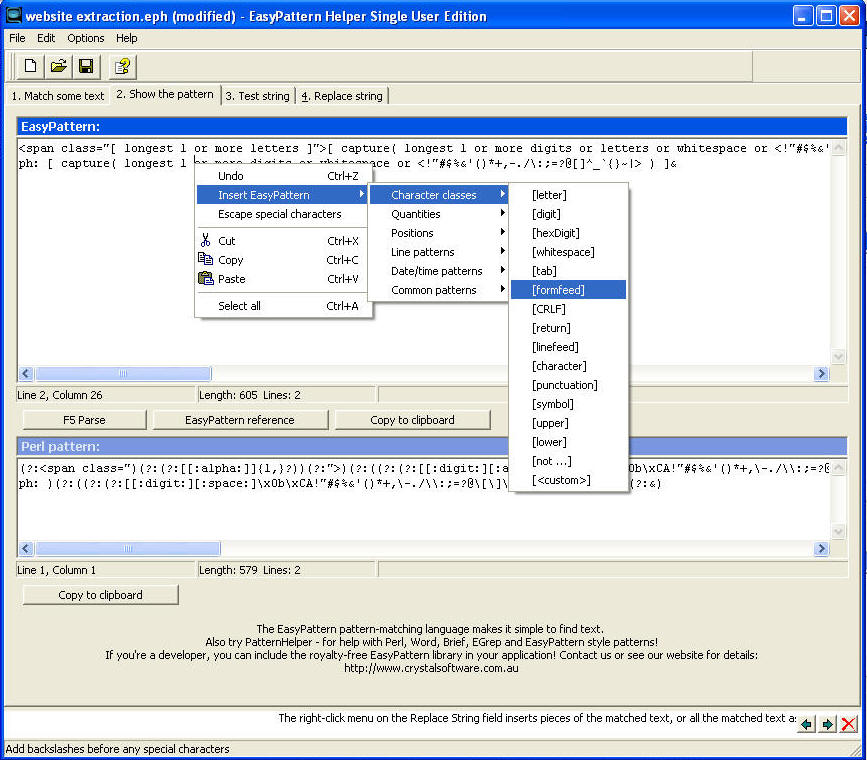Viewport: 867px width, 760px height.
Task: Click Perl pattern scrollbar right arrow
Action: click(821, 548)
